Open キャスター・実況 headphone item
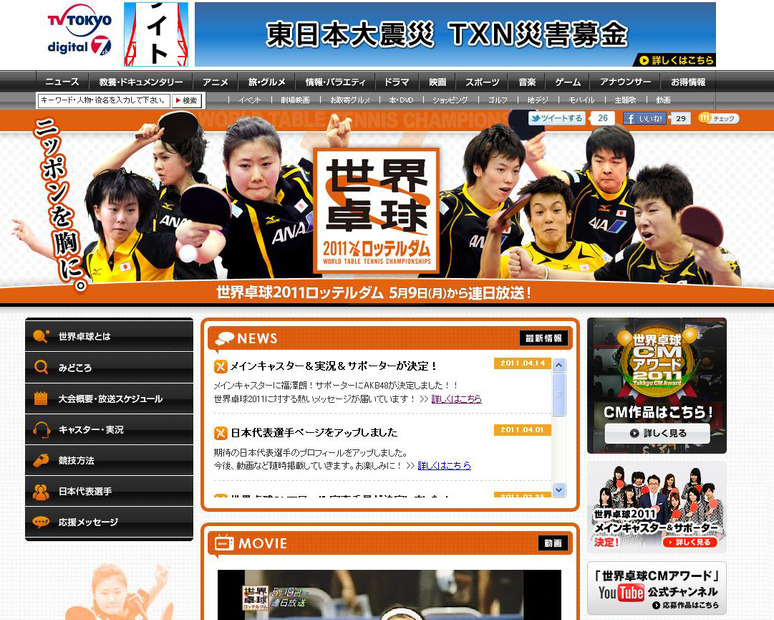The width and height of the screenshot is (774, 620). point(109,429)
